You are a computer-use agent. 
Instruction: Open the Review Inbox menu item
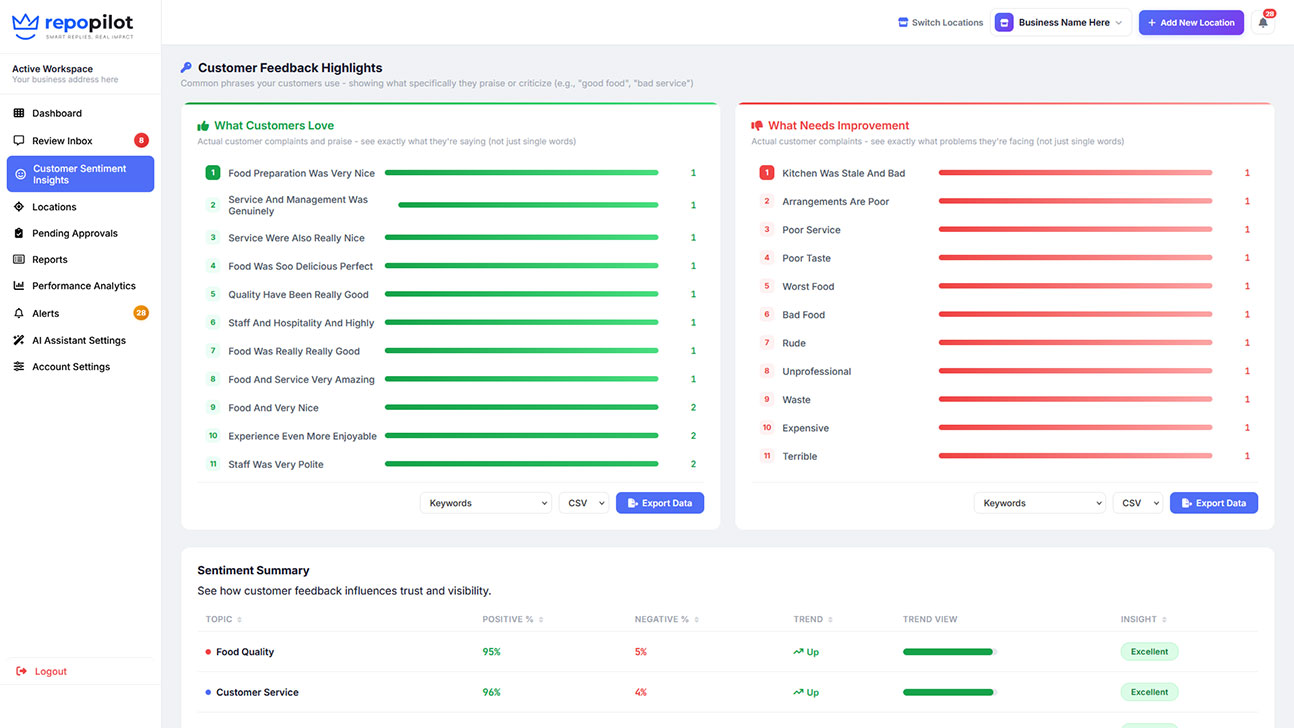80,141
